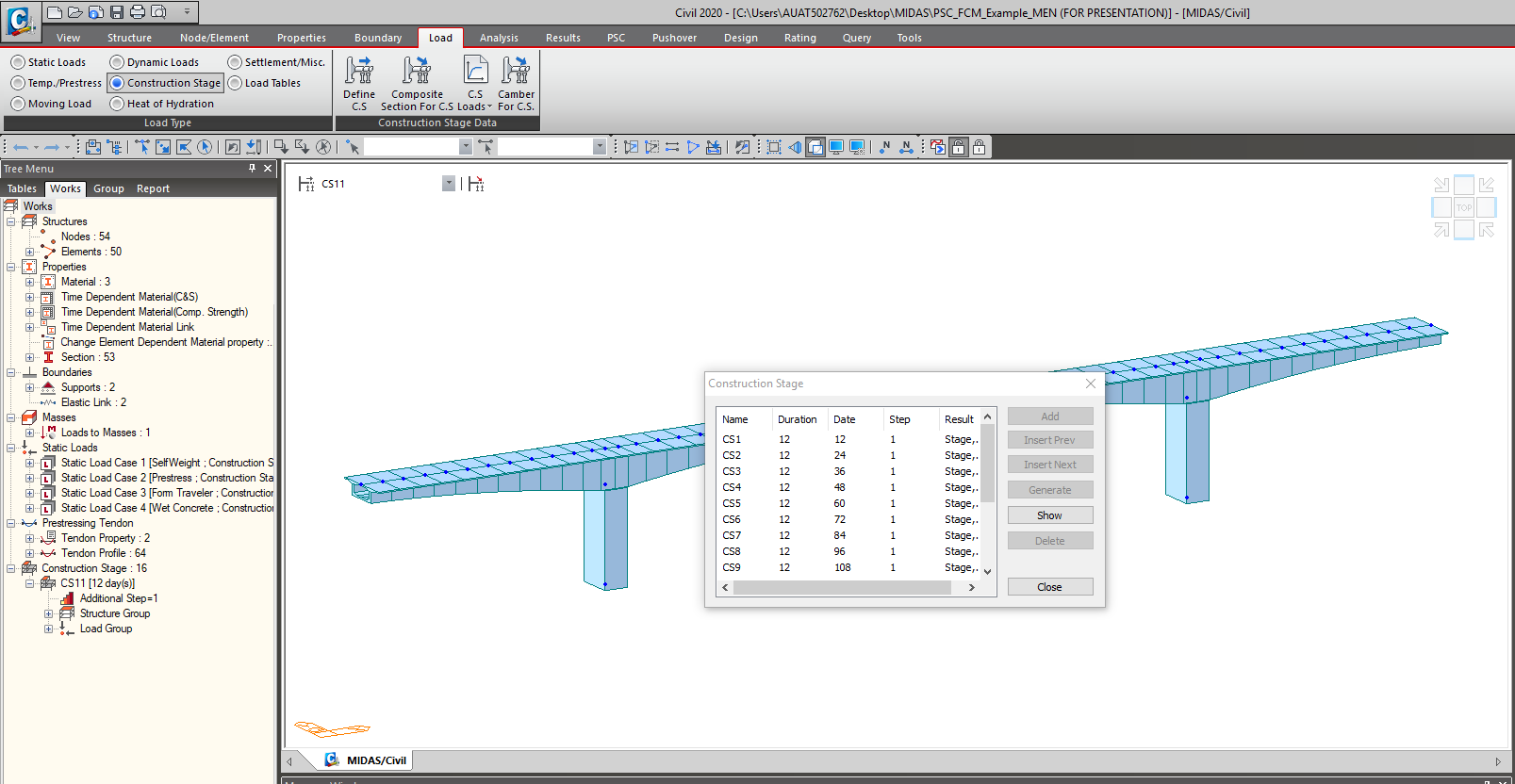Open the Group tab in Tree Menu
This screenshot has width=1515, height=784.
point(108,188)
